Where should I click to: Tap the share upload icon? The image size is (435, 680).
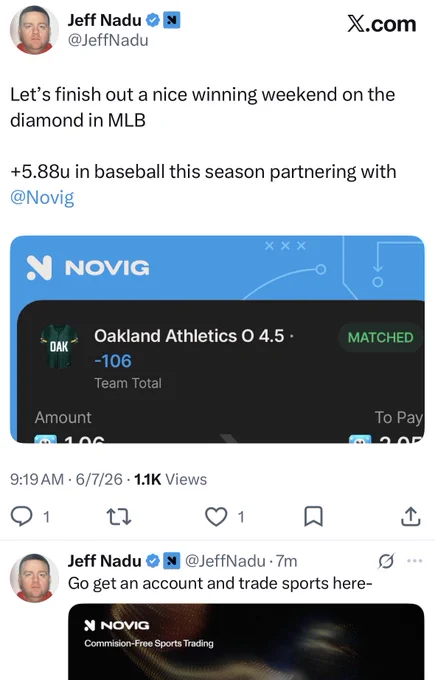coord(410,516)
